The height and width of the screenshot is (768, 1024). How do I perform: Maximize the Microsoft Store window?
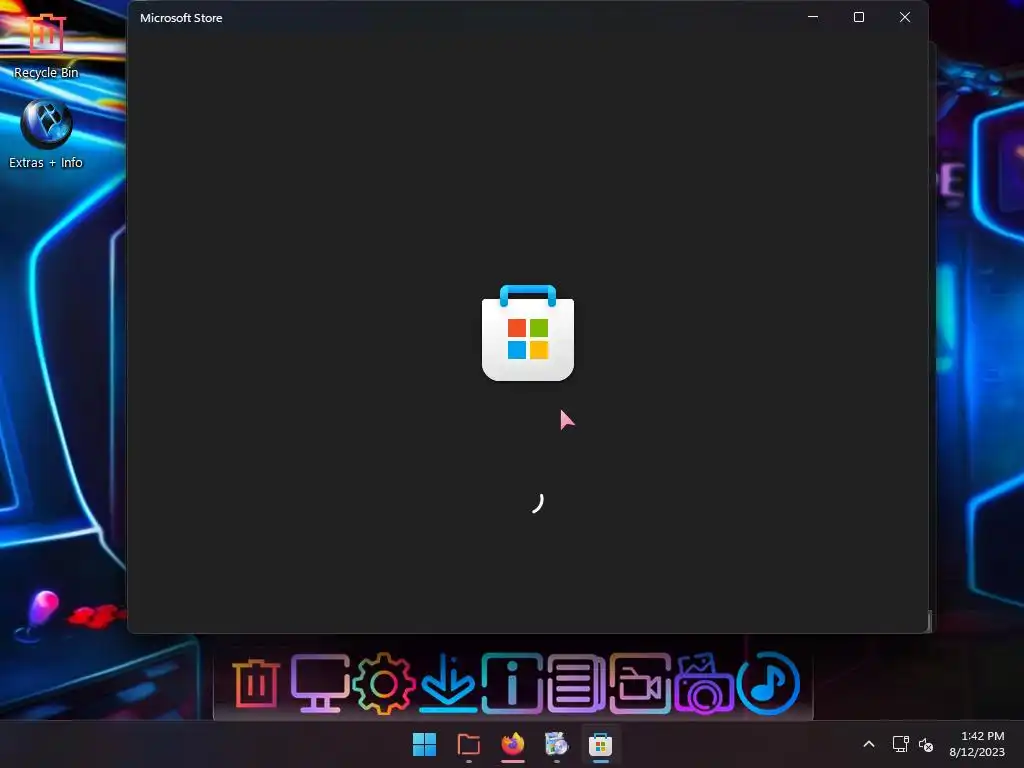pos(859,18)
